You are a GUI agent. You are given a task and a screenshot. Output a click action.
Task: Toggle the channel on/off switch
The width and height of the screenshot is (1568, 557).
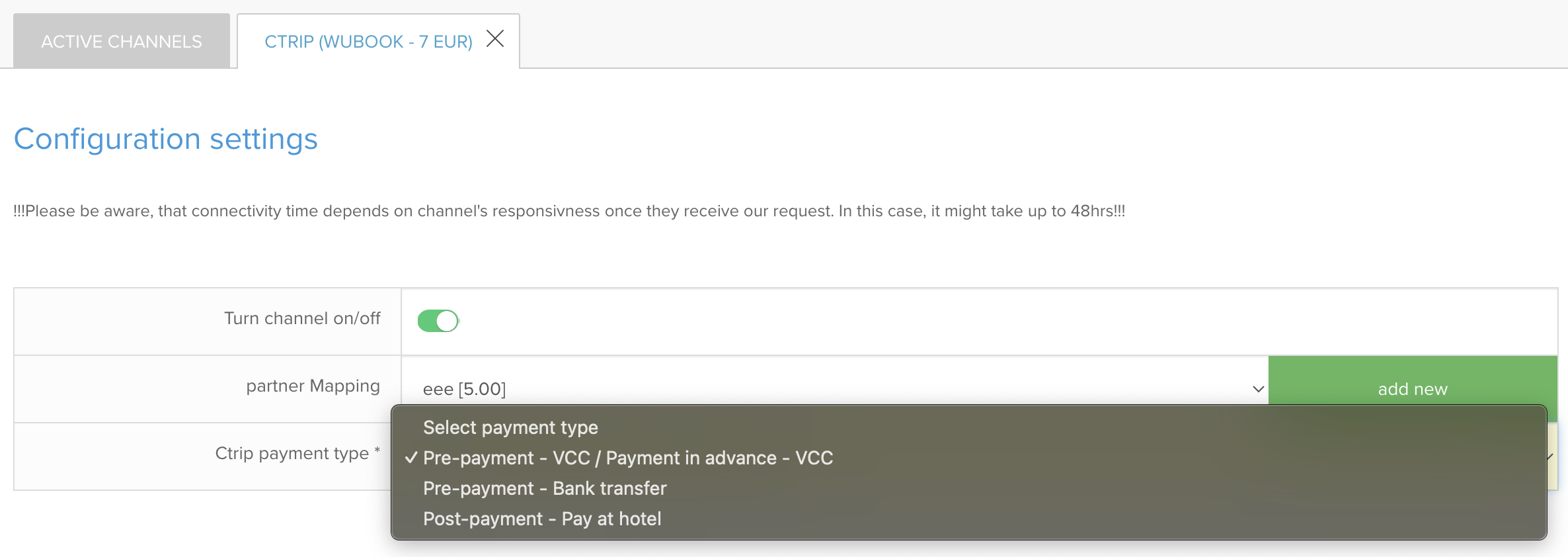pyautogui.click(x=438, y=321)
